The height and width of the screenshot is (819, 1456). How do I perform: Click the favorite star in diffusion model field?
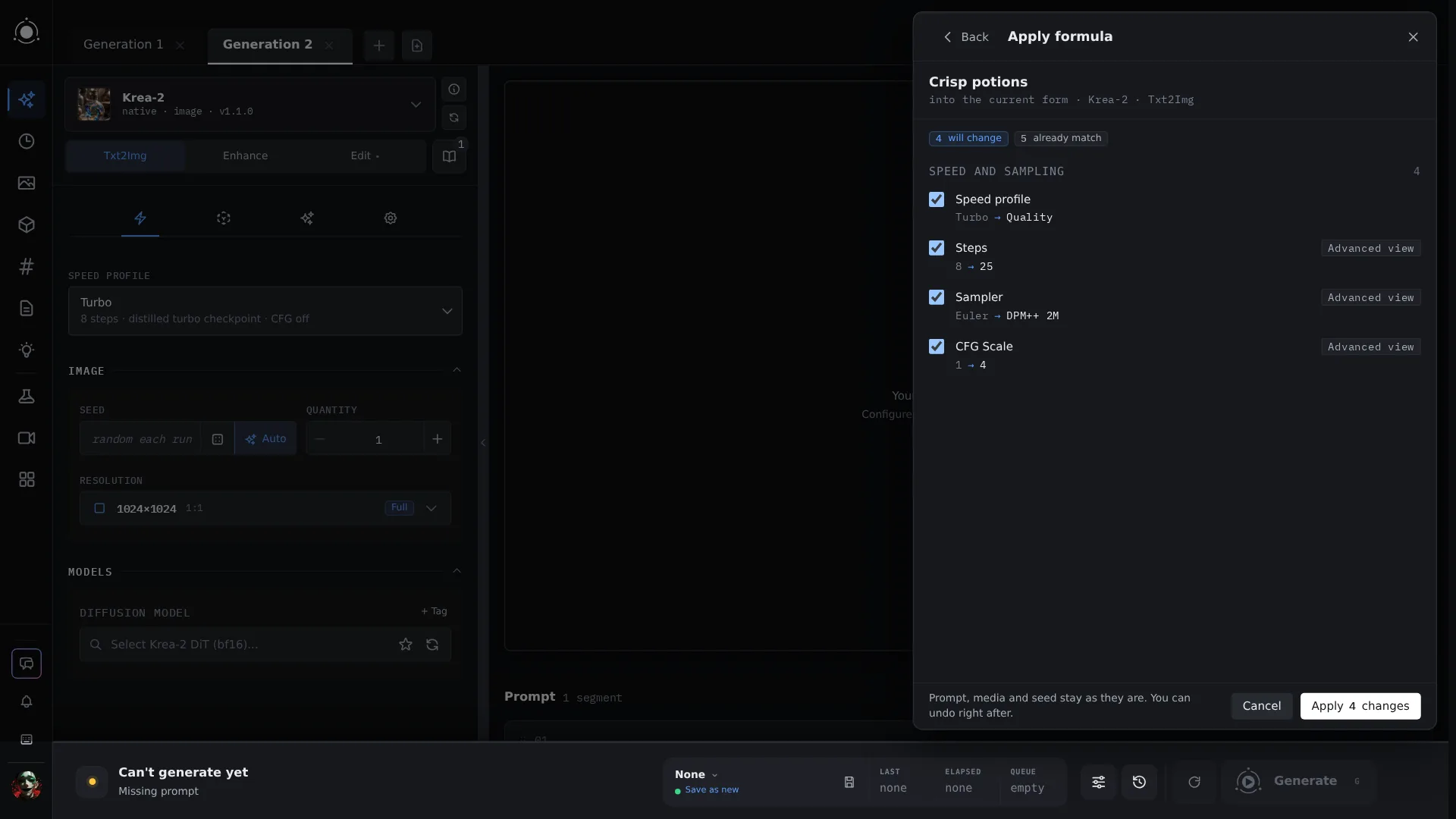406,645
